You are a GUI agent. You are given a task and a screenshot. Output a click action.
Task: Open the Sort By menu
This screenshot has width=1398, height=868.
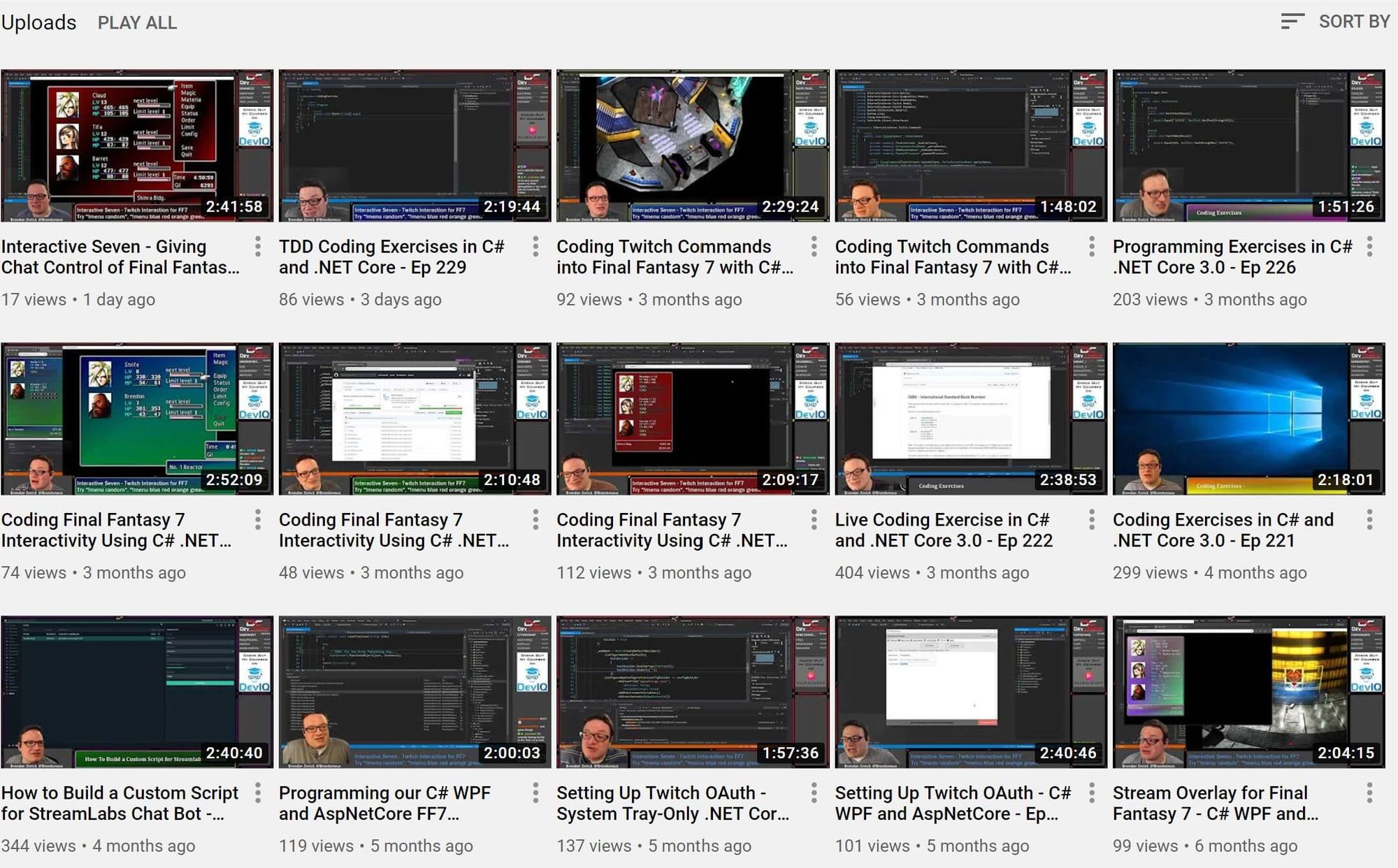click(x=1335, y=22)
